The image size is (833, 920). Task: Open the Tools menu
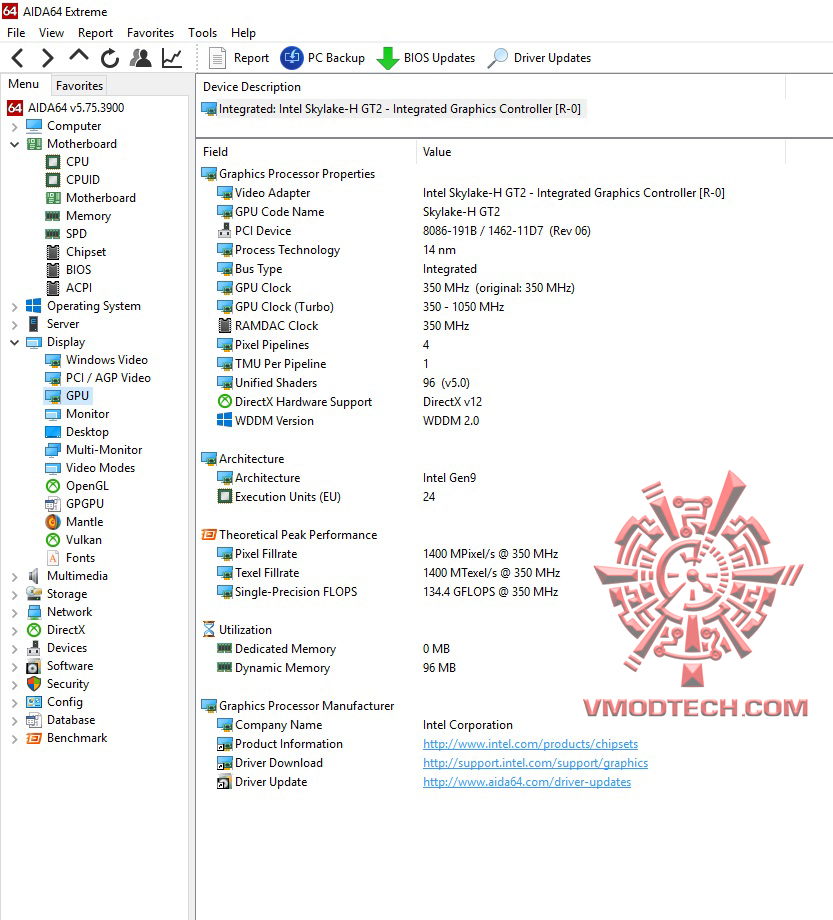(x=202, y=33)
